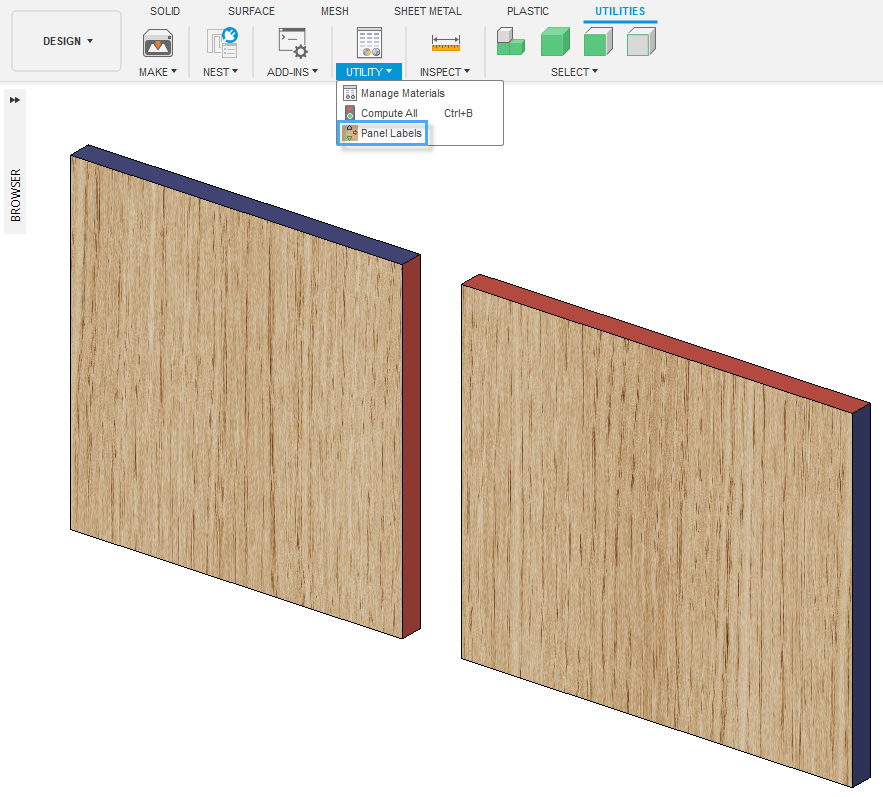Image resolution: width=883 pixels, height=797 pixels.
Task: Click the 3D Print icon above Make
Action: [x=158, y=42]
